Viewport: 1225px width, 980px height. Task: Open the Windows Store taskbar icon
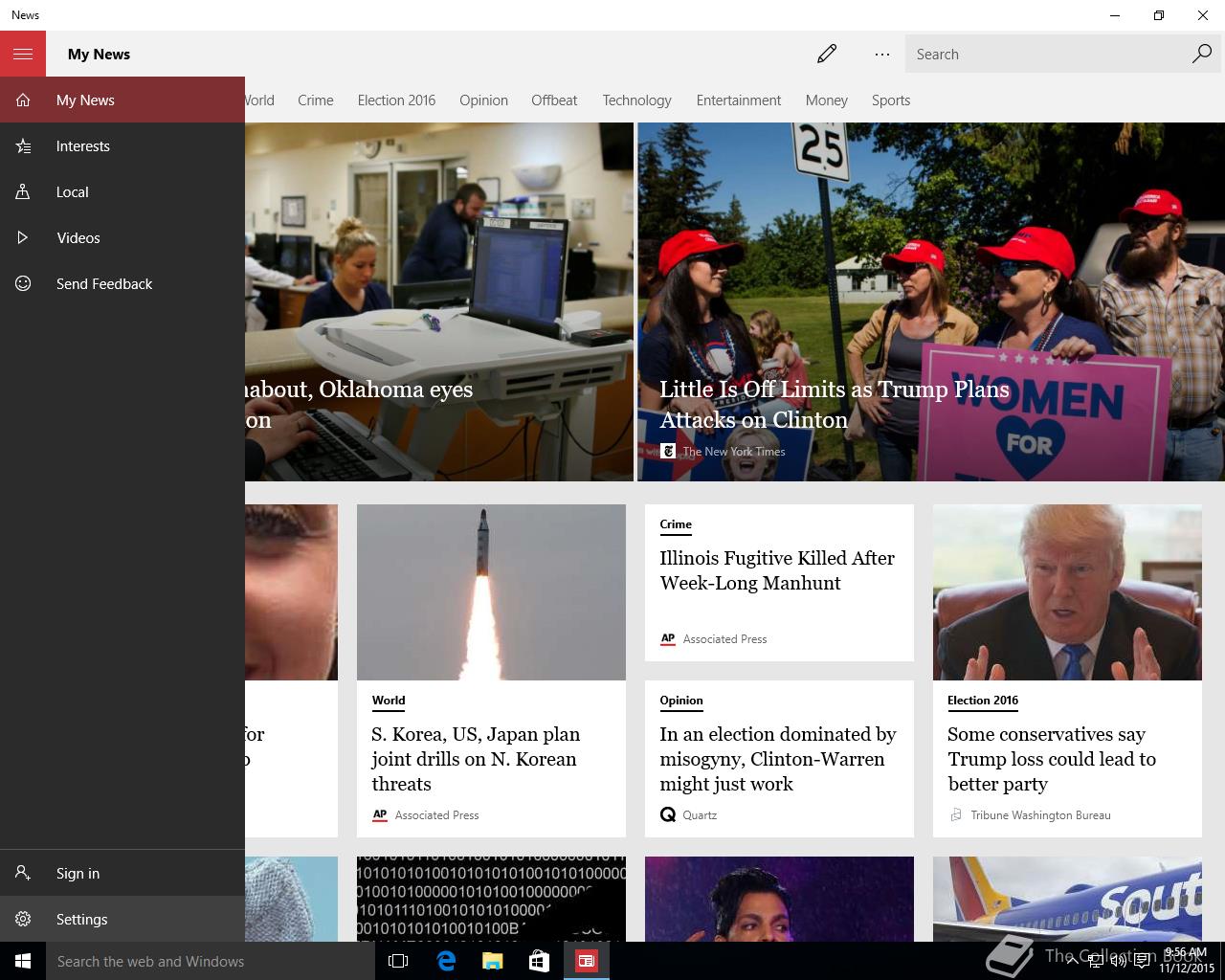coord(540,961)
